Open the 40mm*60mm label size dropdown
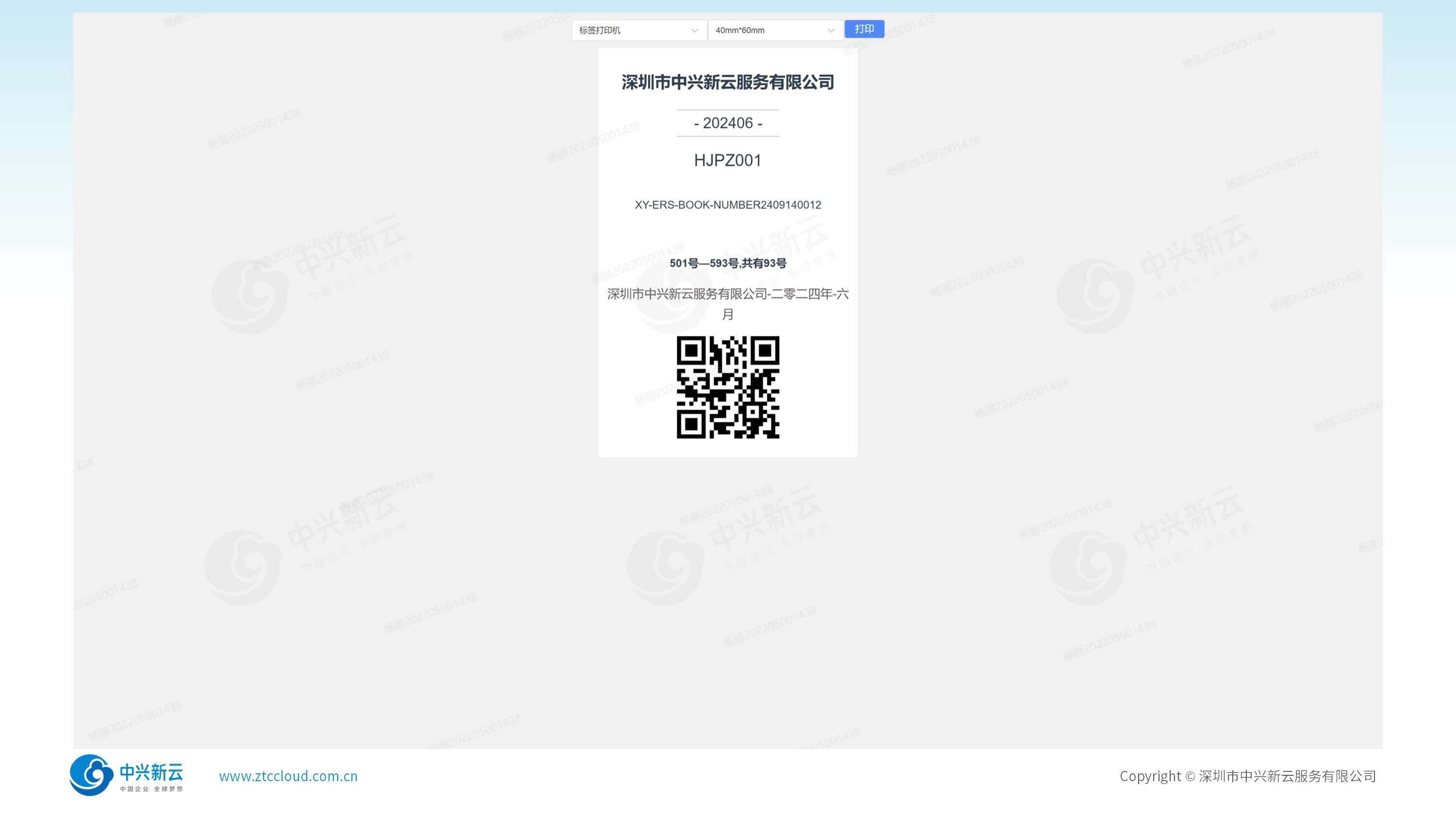Viewport: 1456px width, 819px height. pos(776,31)
